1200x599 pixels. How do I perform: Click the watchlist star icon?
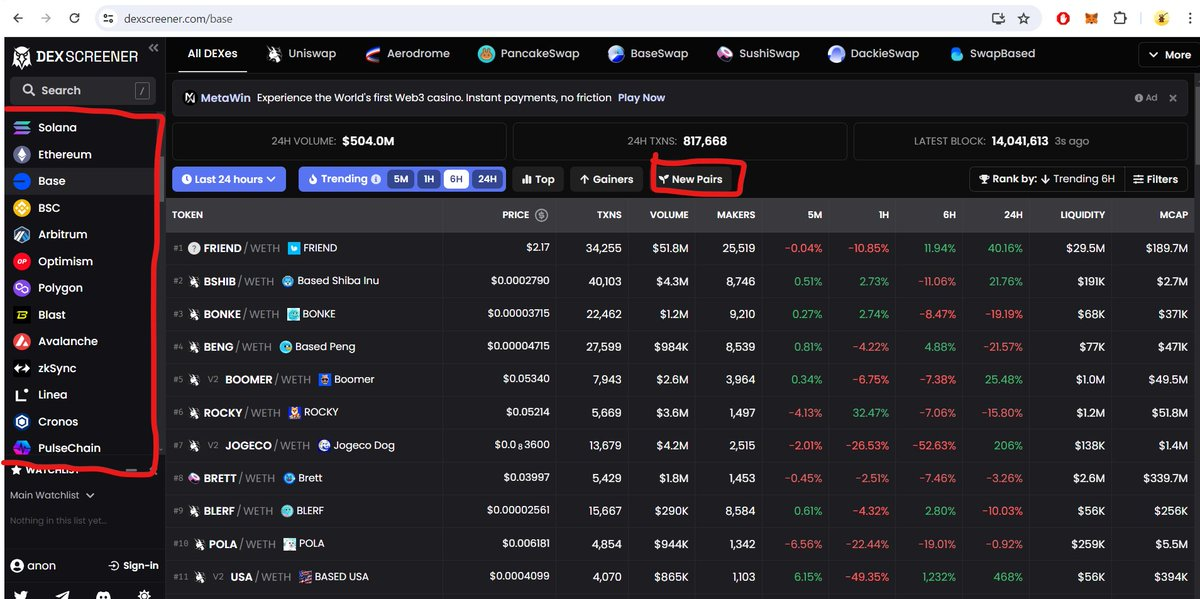(16, 469)
